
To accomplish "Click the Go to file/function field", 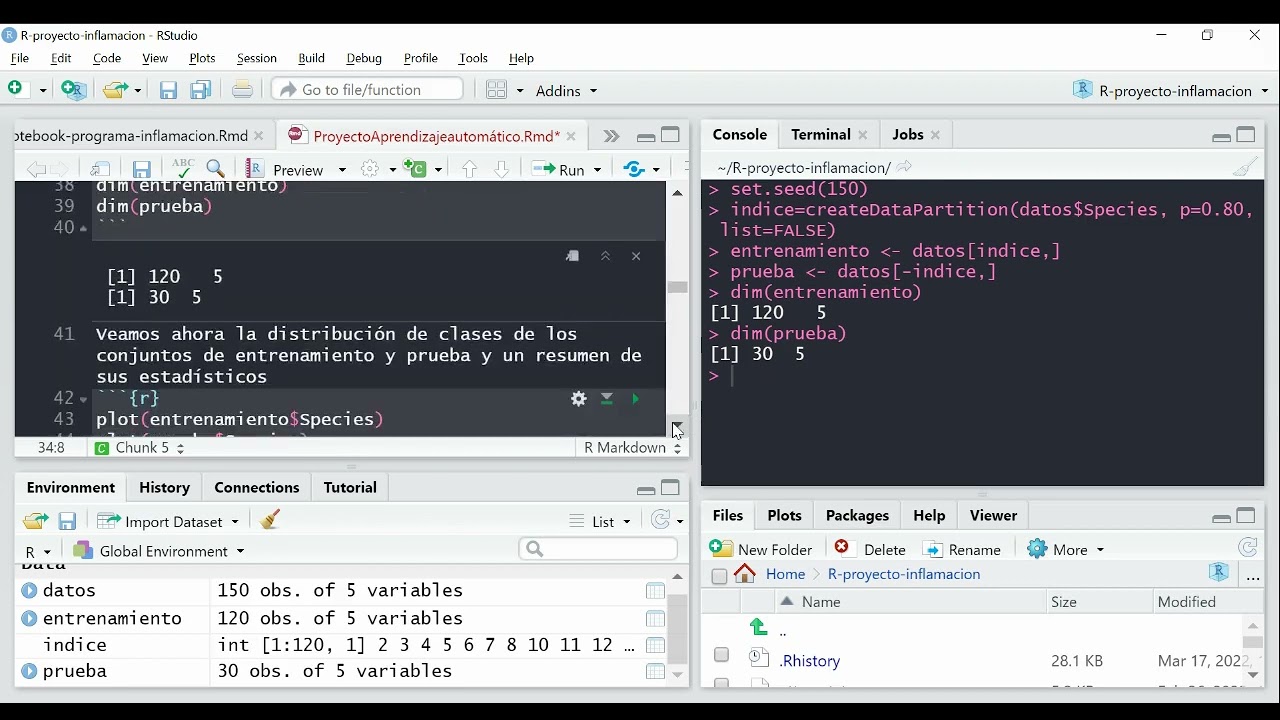I will [x=368, y=90].
